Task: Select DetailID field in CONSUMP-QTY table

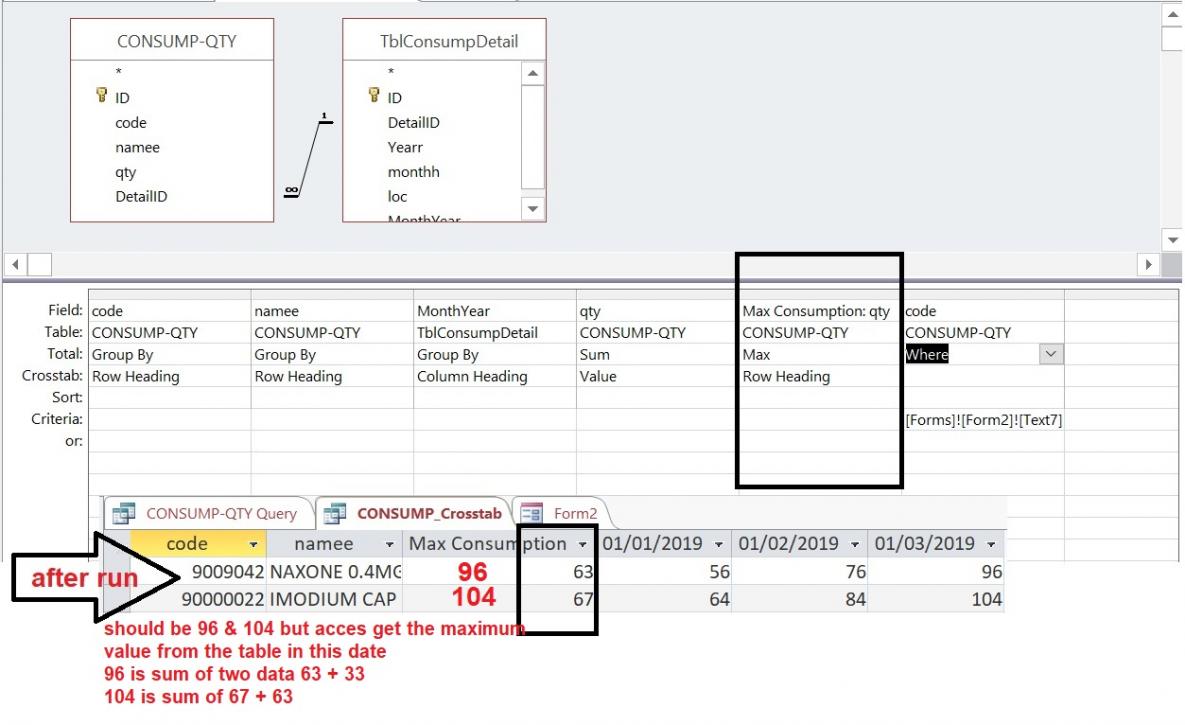Action: pyautogui.click(x=141, y=197)
